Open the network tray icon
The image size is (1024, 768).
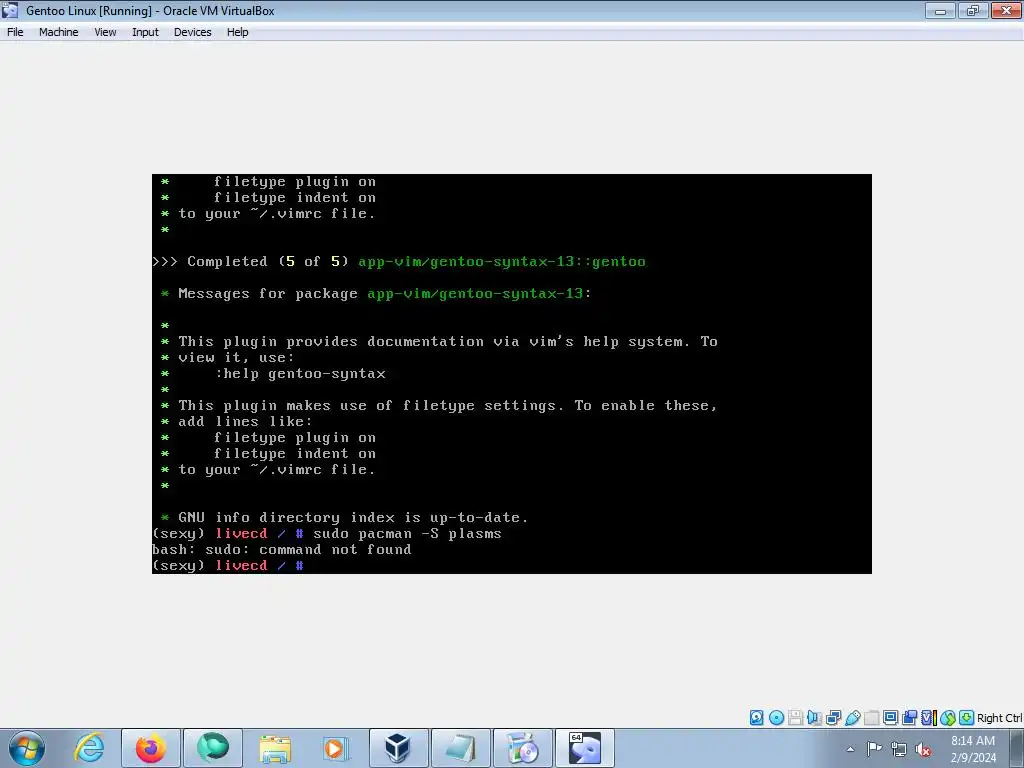pyautogui.click(x=899, y=749)
